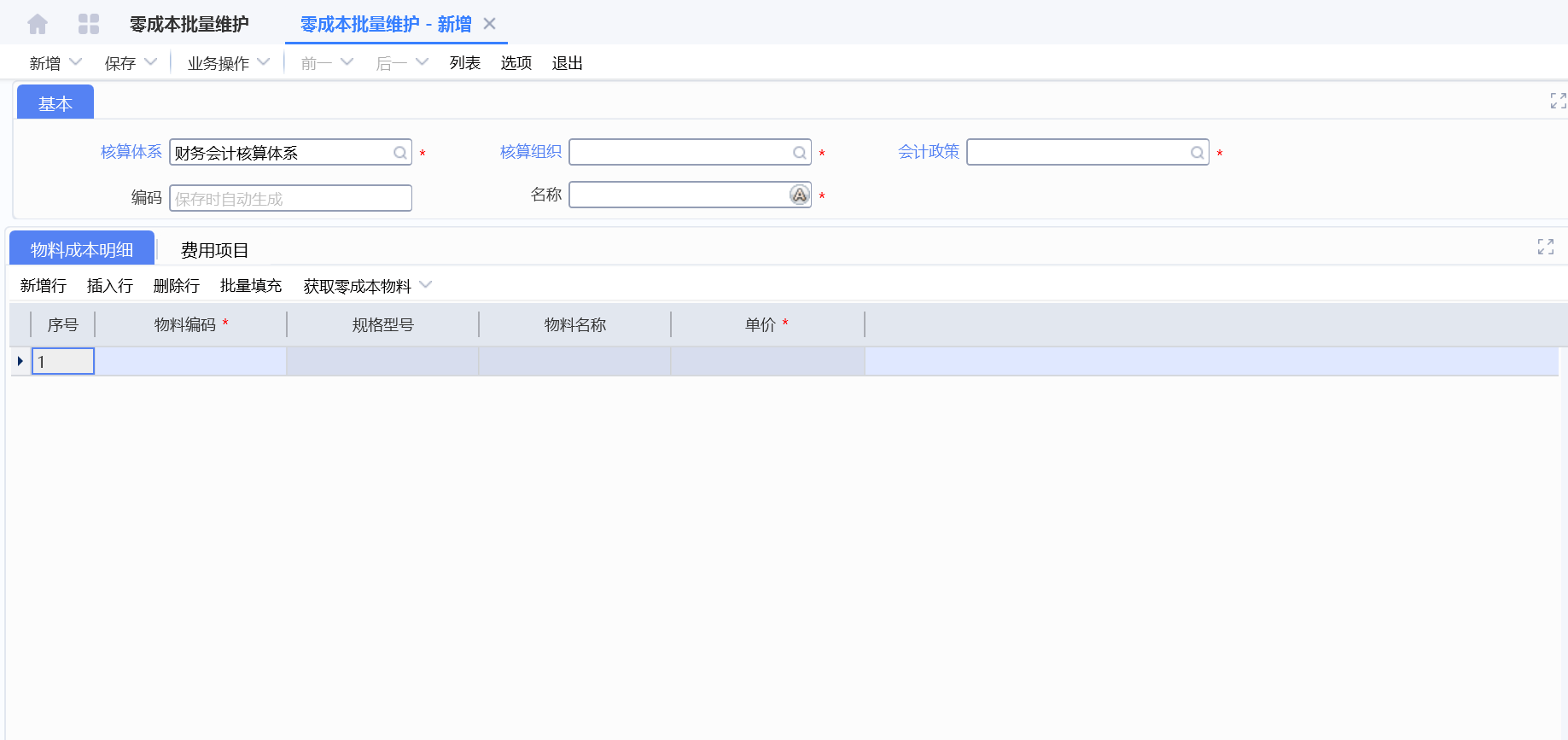Viewport: 1568px width, 740px height.
Task: Open multilingual icon in 名称 field
Action: pyautogui.click(x=799, y=195)
